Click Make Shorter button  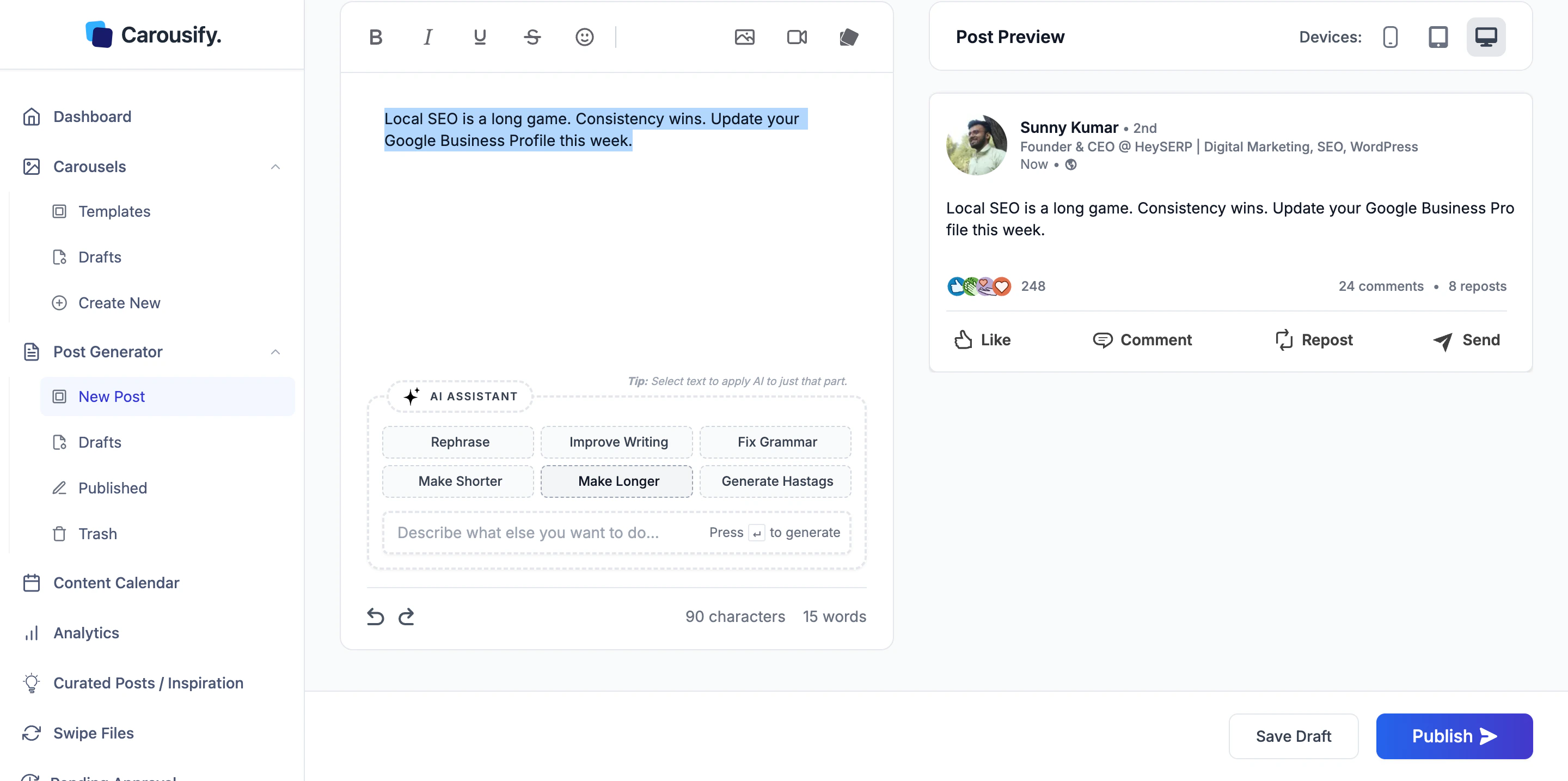click(x=458, y=481)
